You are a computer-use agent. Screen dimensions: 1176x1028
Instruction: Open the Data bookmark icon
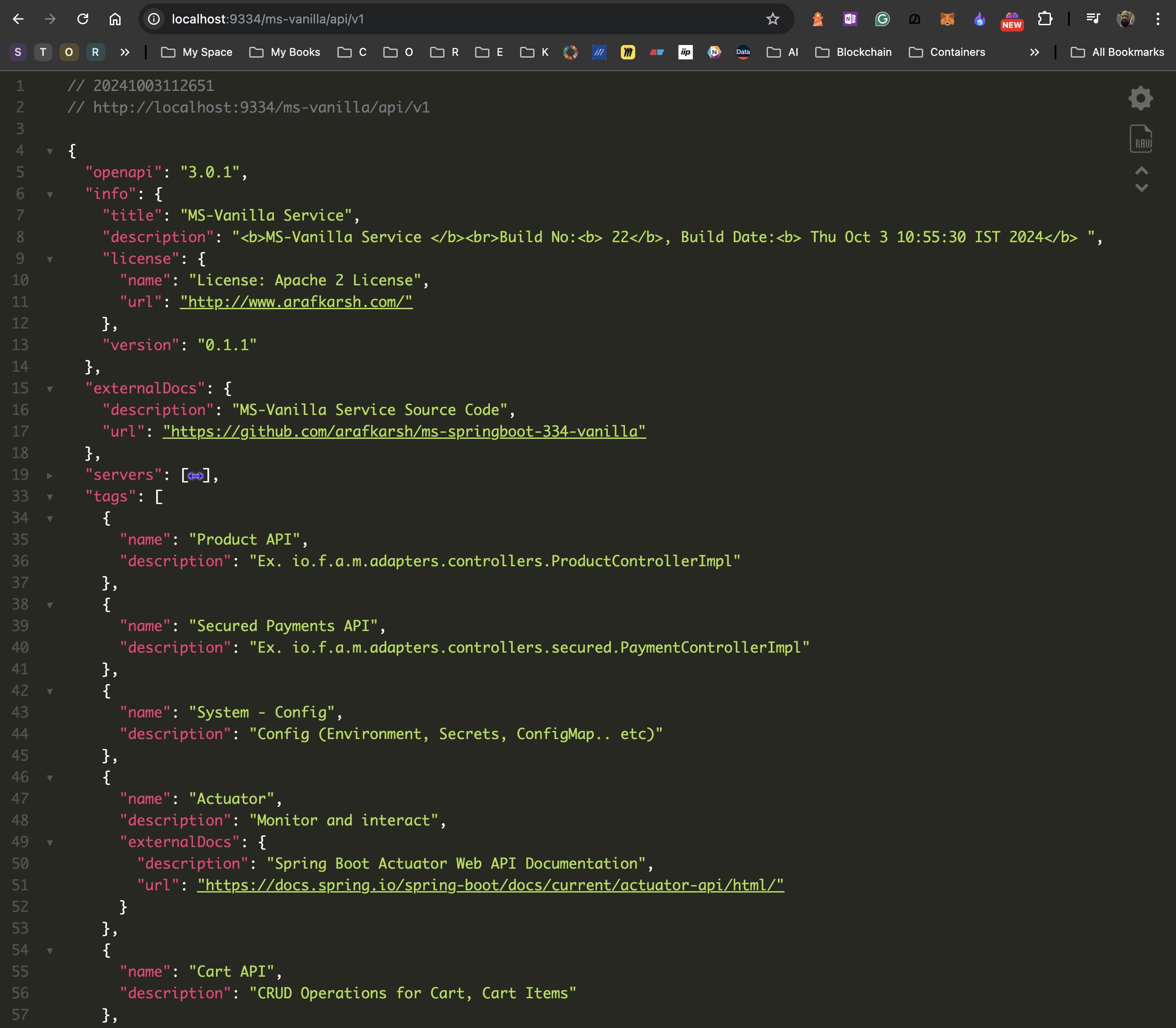pyautogui.click(x=742, y=52)
